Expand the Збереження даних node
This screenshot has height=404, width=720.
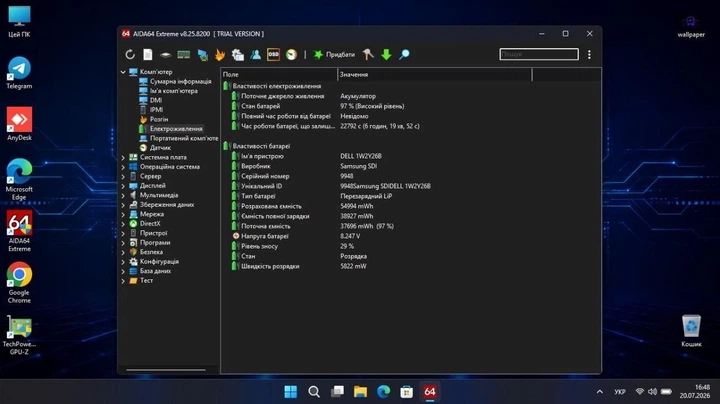[x=123, y=205]
